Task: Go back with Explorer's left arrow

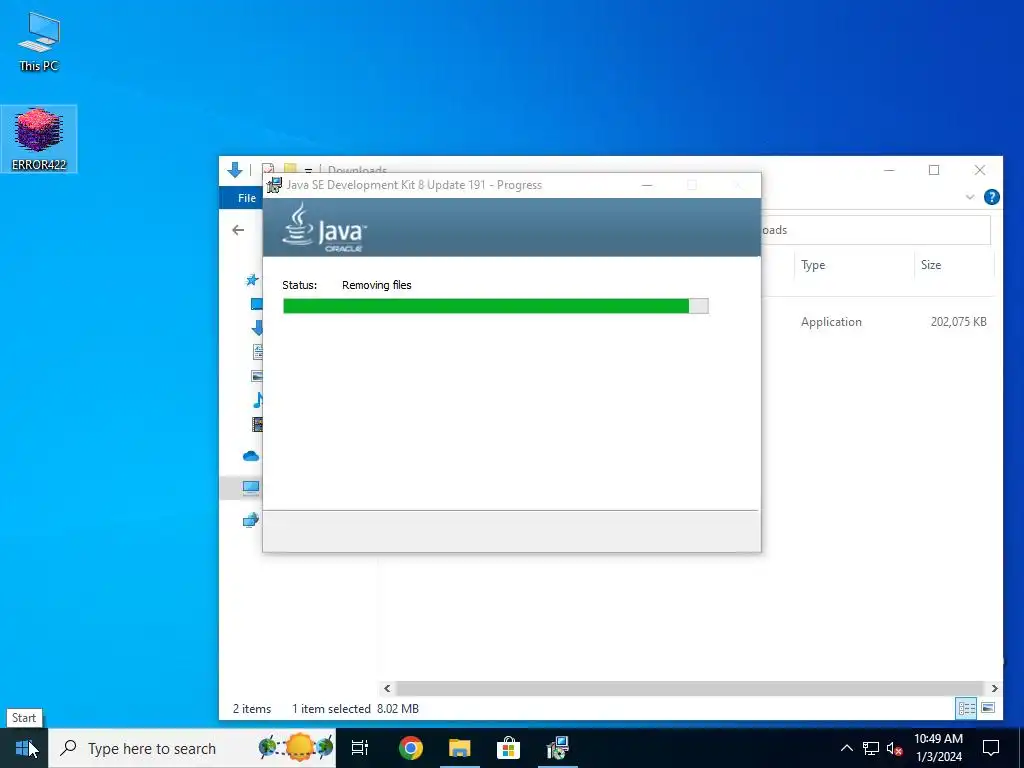Action: tap(238, 230)
